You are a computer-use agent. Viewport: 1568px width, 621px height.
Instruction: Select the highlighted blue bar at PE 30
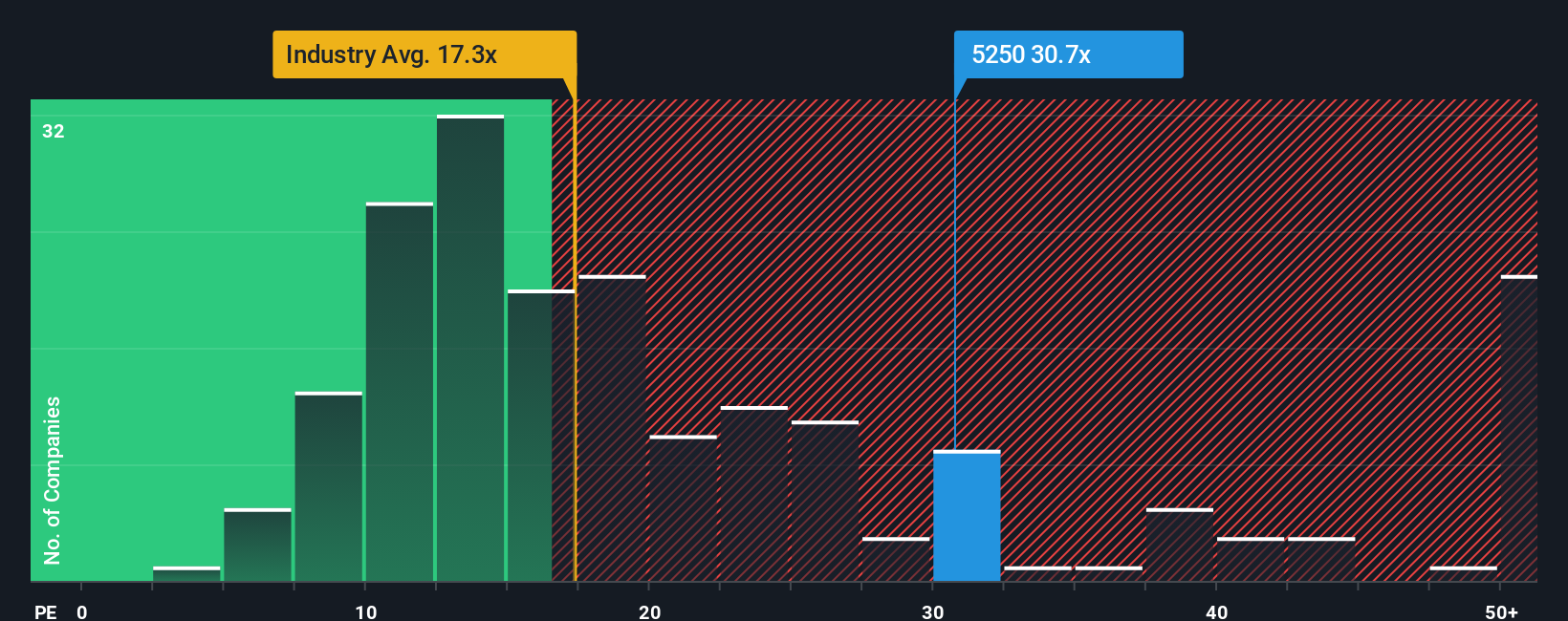point(967,516)
